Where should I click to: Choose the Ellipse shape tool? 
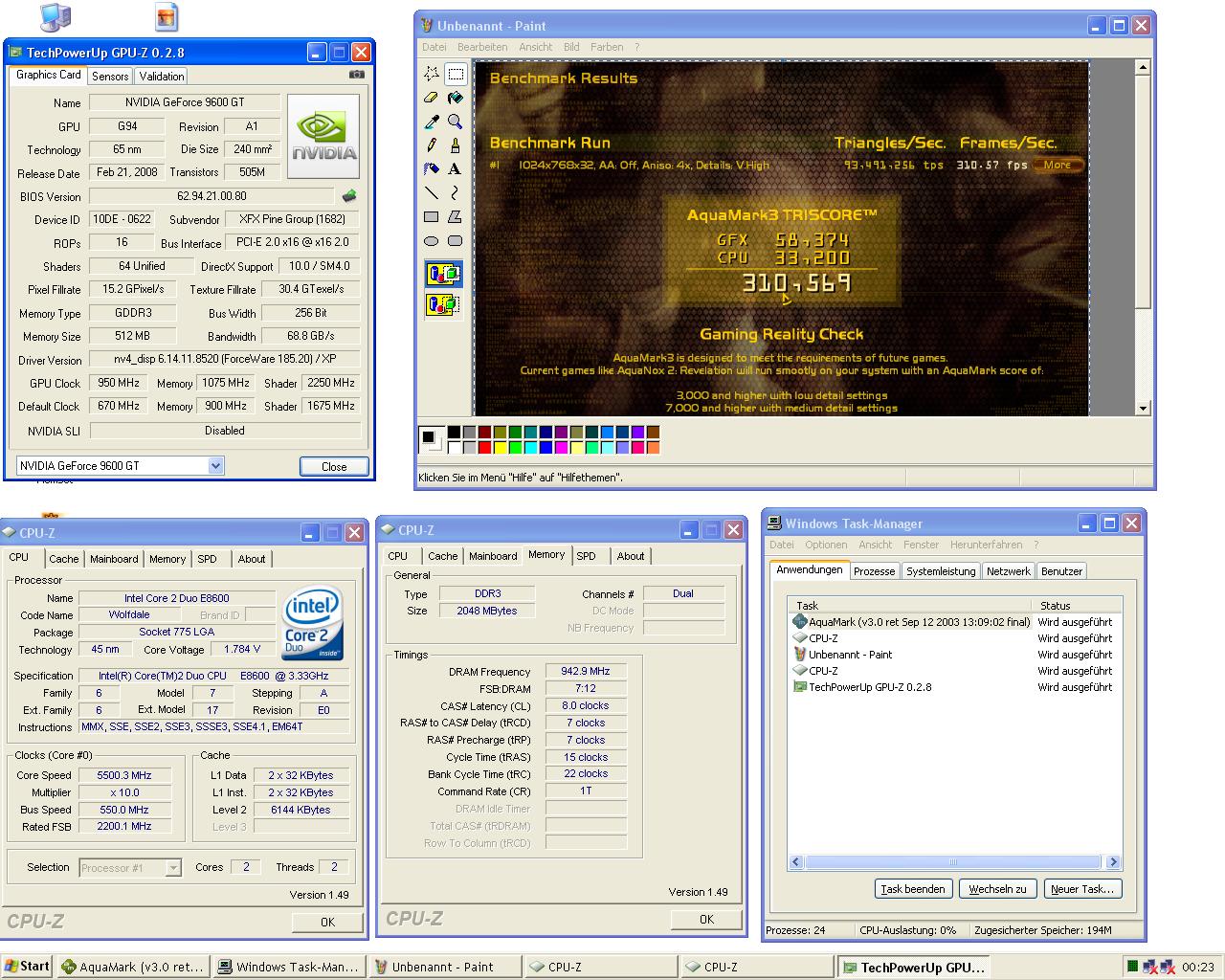[432, 241]
